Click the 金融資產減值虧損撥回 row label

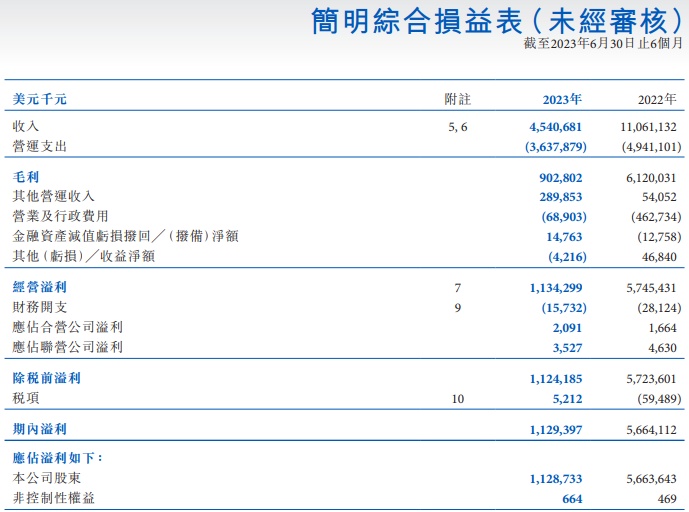pyautogui.click(x=125, y=236)
